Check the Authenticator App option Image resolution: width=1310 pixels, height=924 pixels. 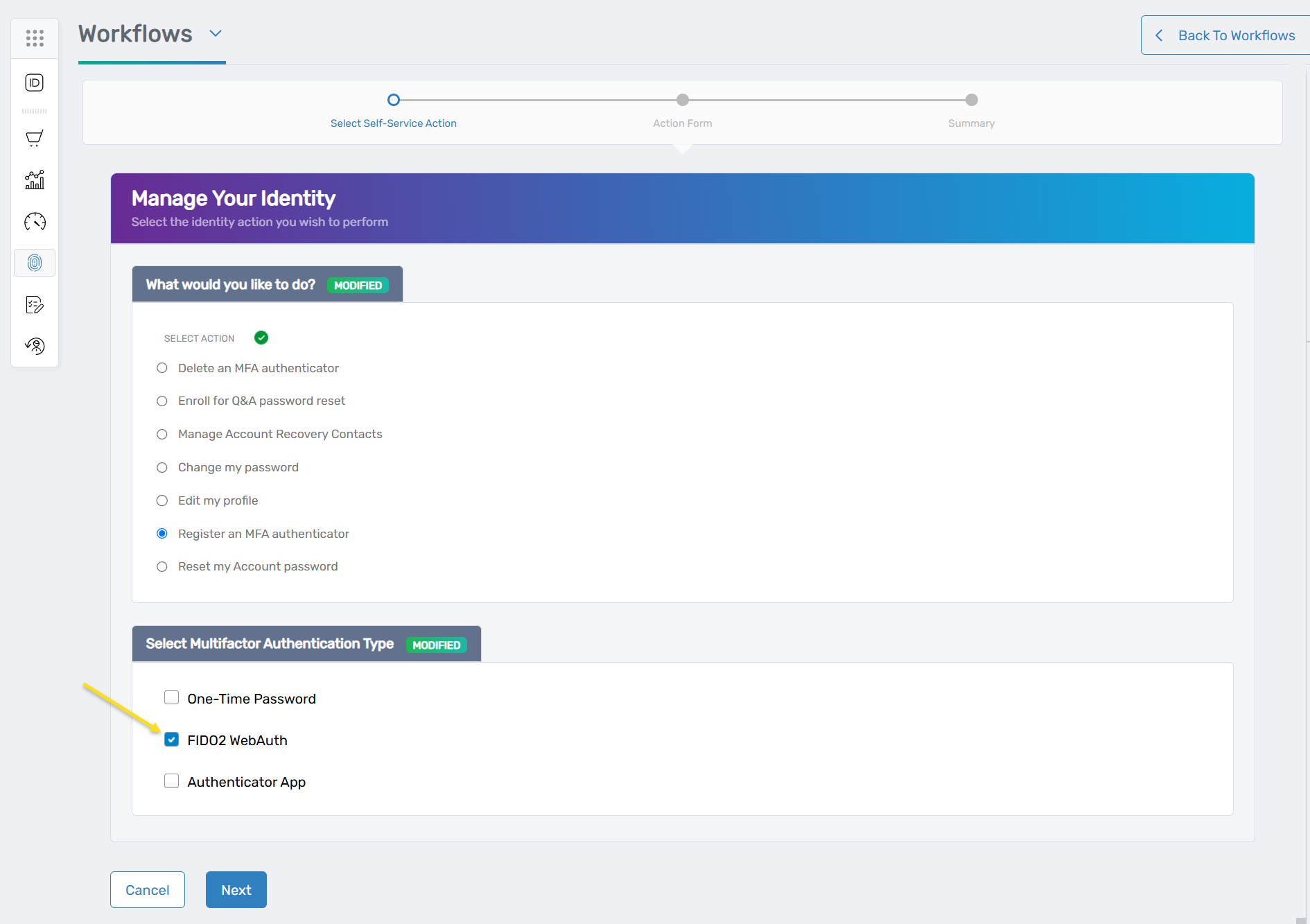(171, 781)
